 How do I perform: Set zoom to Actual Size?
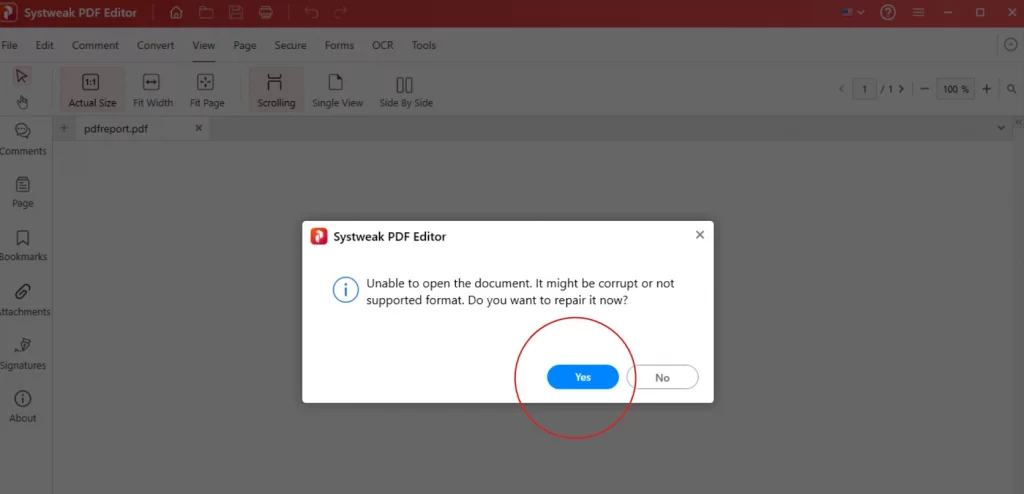[92, 90]
